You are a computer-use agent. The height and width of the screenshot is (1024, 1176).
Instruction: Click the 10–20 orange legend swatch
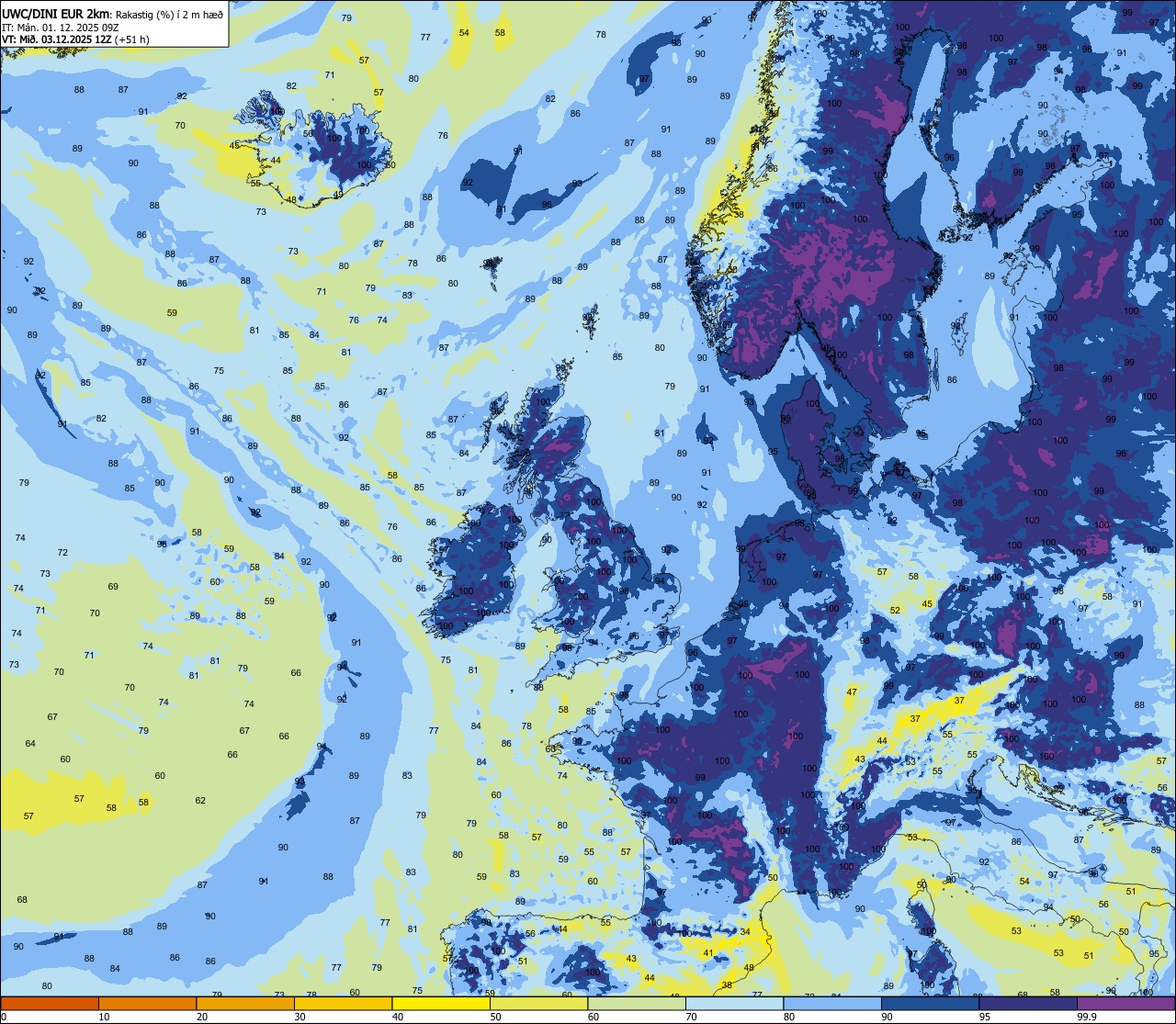(x=147, y=1004)
